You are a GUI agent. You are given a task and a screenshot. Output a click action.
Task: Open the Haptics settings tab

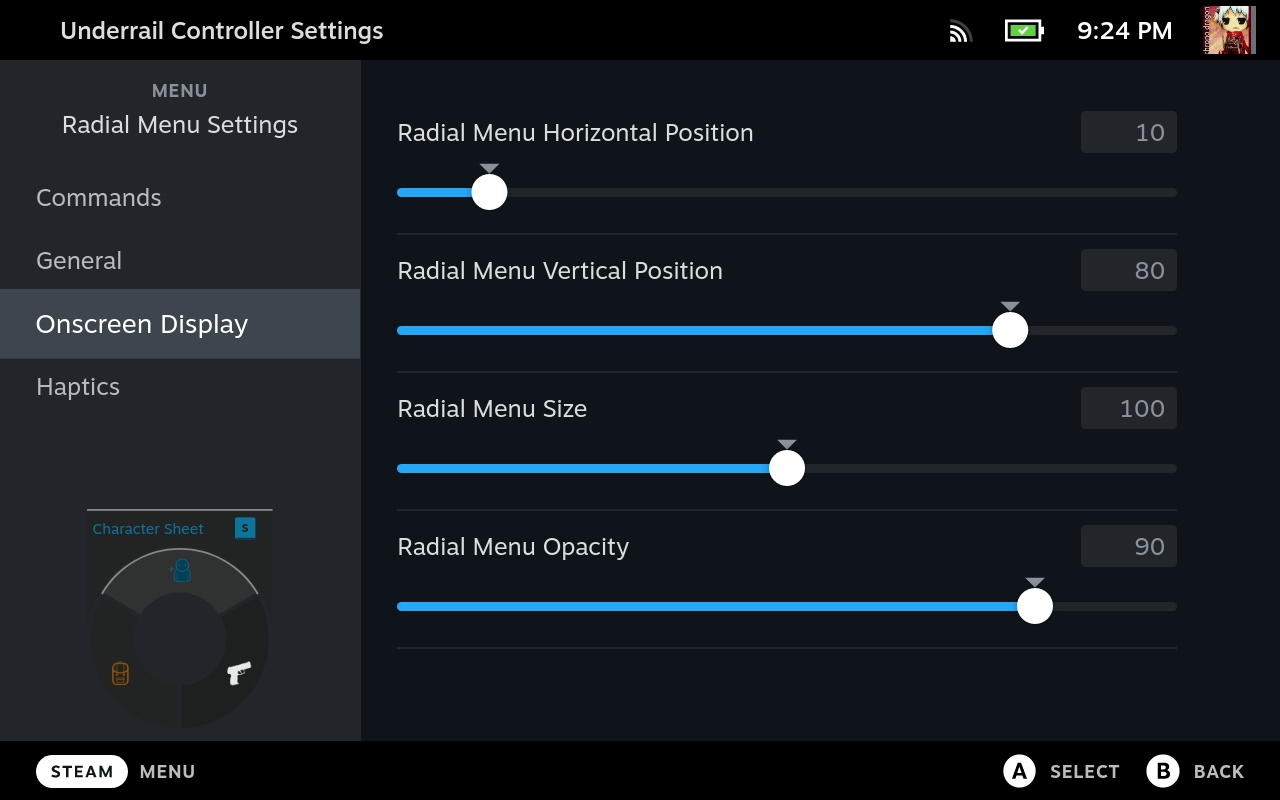(78, 387)
